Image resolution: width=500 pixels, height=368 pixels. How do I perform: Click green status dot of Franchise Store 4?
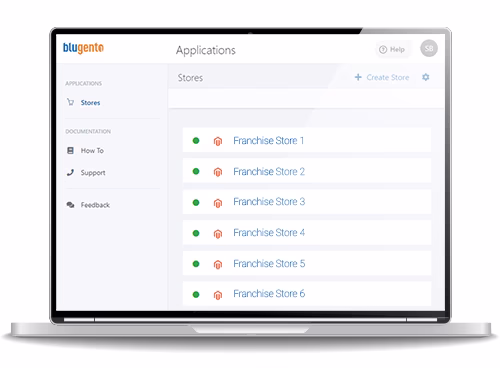pos(196,233)
